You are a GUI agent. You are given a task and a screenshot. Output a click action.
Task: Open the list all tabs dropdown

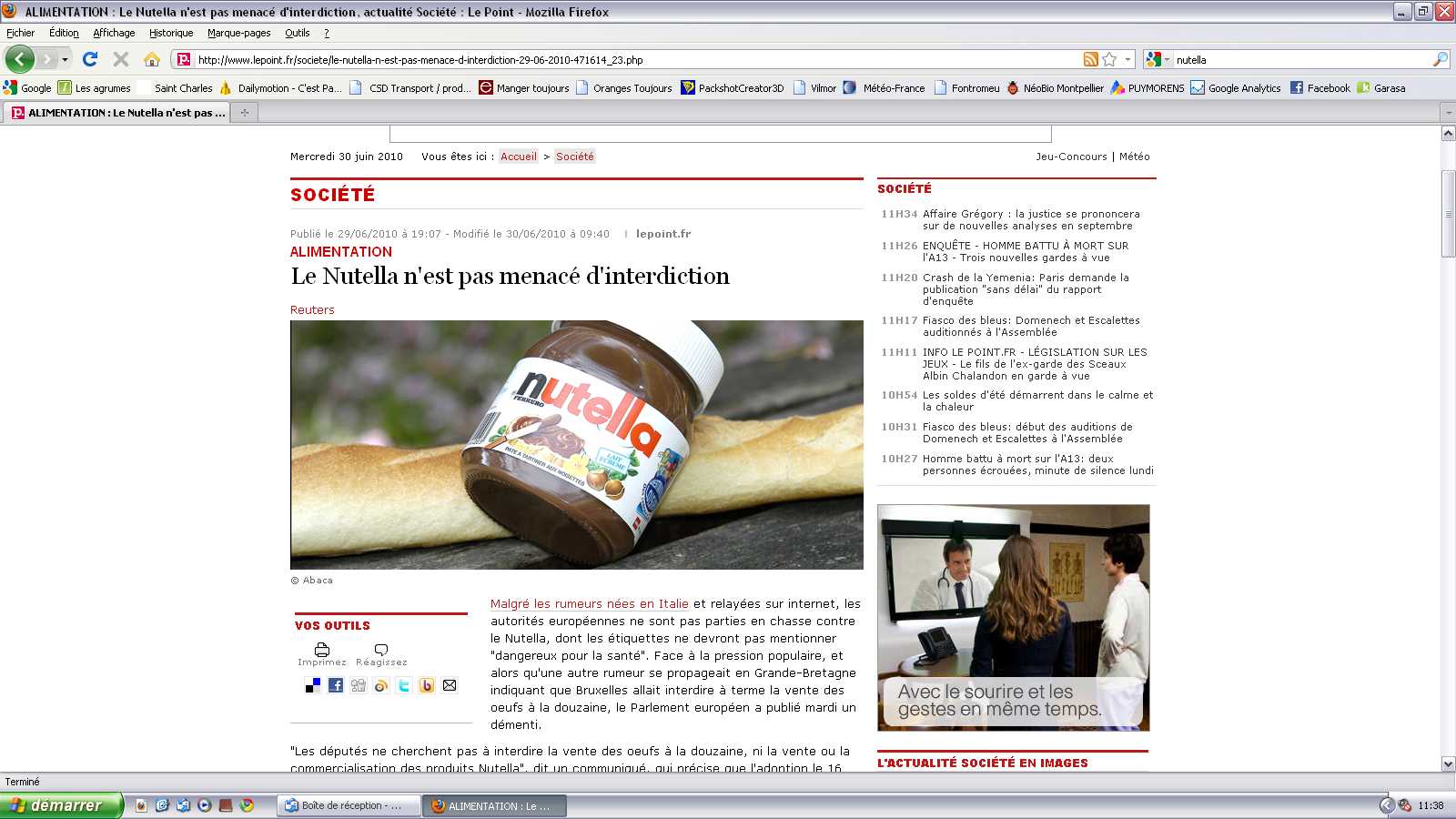click(x=1447, y=113)
